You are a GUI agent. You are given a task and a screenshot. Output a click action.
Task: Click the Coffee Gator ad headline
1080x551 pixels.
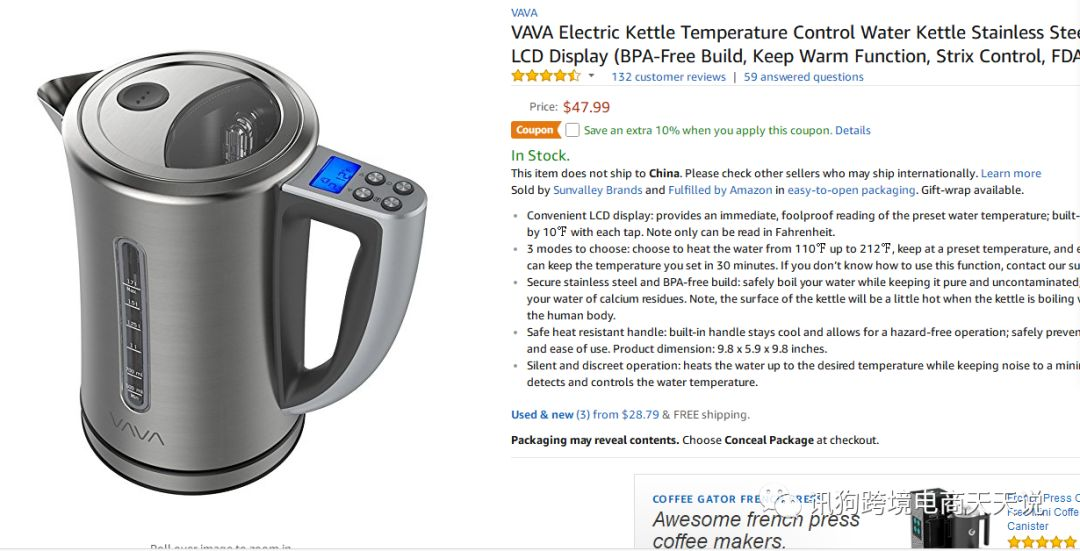(756, 529)
